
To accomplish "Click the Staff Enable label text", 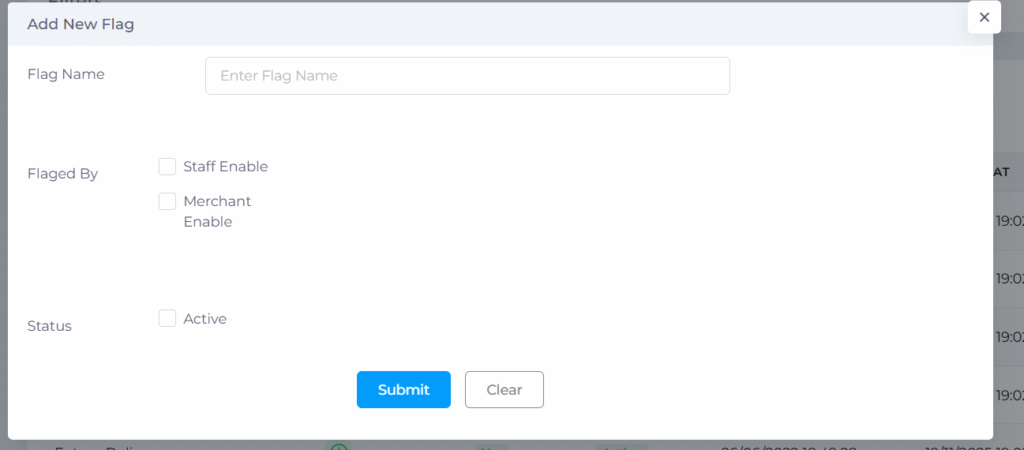I will [225, 166].
